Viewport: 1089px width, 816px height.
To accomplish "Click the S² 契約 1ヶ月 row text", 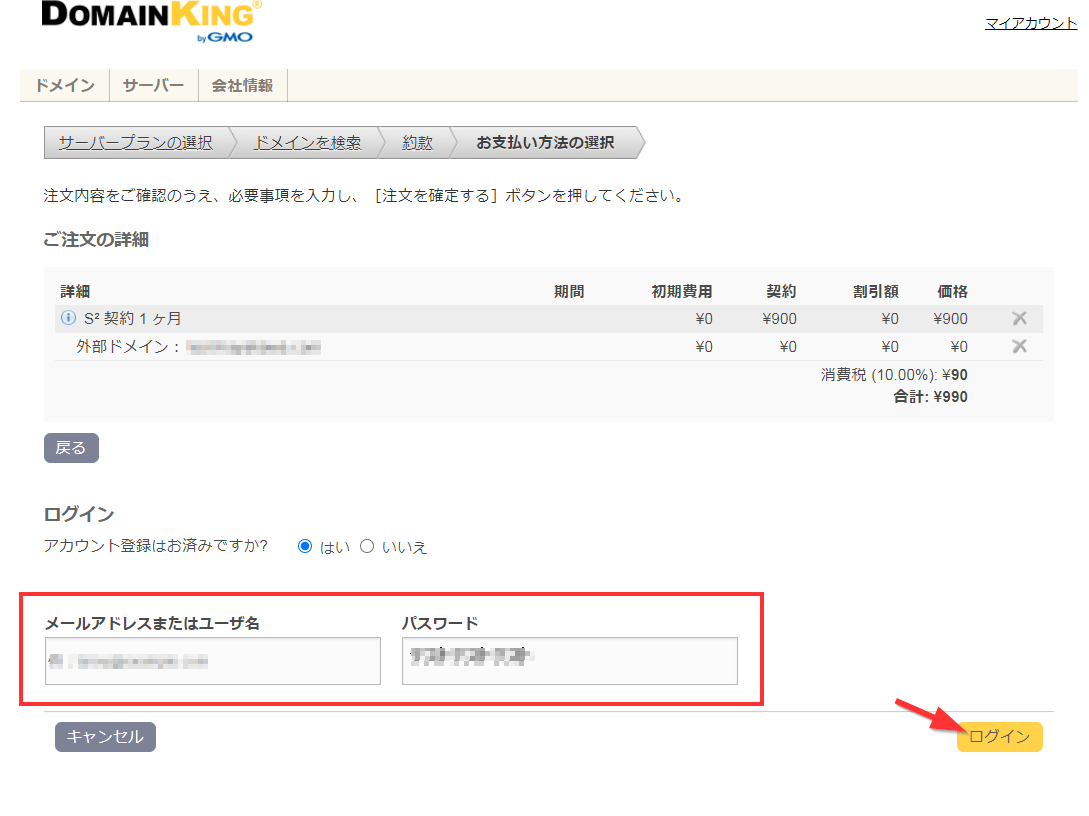I will (x=133, y=319).
